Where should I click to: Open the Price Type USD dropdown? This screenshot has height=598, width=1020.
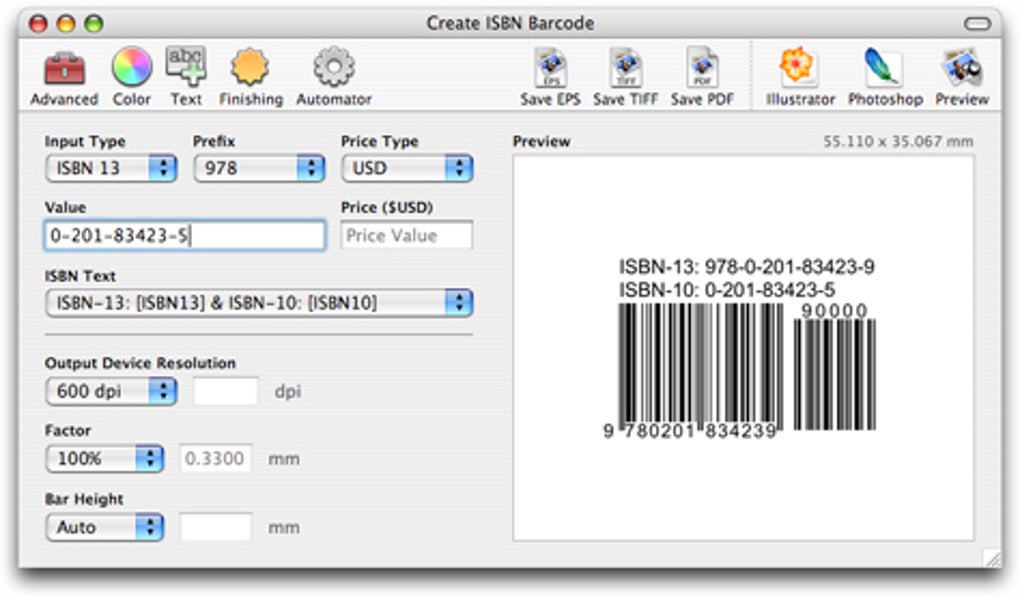(407, 169)
